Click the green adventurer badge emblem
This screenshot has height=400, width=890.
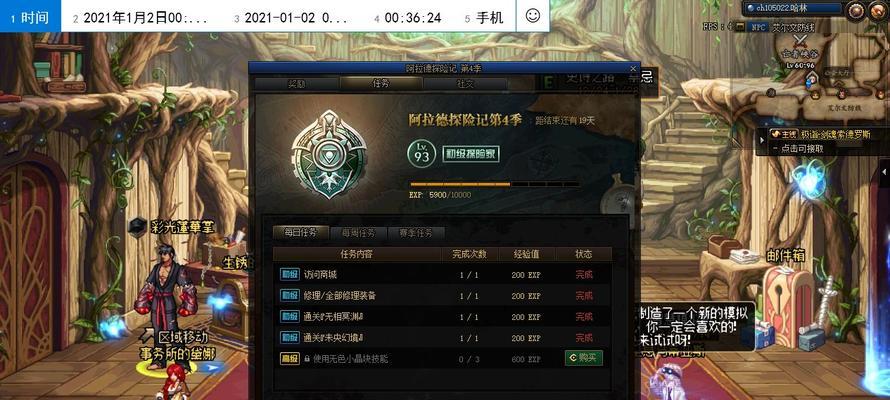click(x=329, y=154)
